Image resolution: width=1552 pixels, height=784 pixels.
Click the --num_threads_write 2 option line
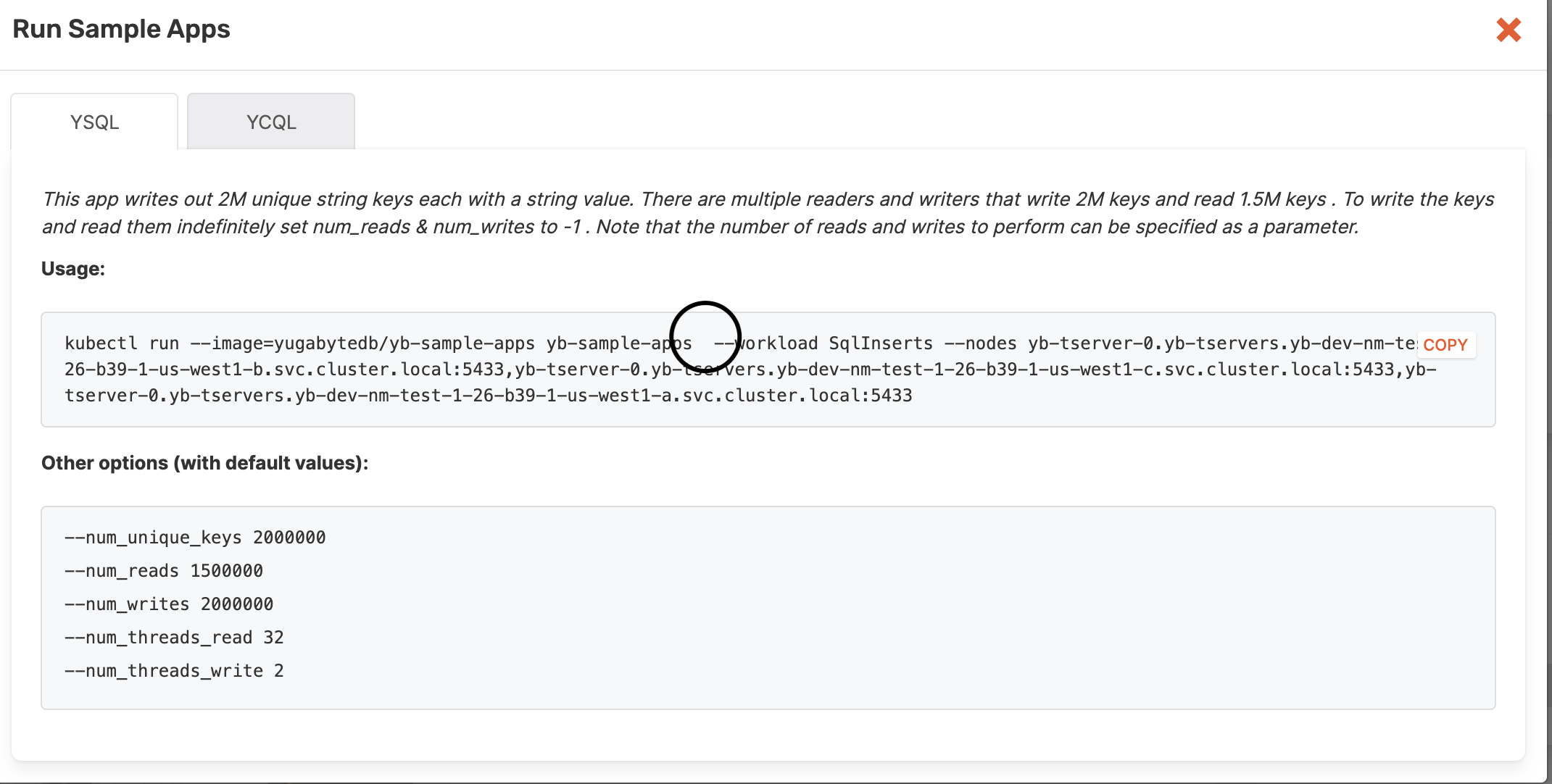(174, 670)
